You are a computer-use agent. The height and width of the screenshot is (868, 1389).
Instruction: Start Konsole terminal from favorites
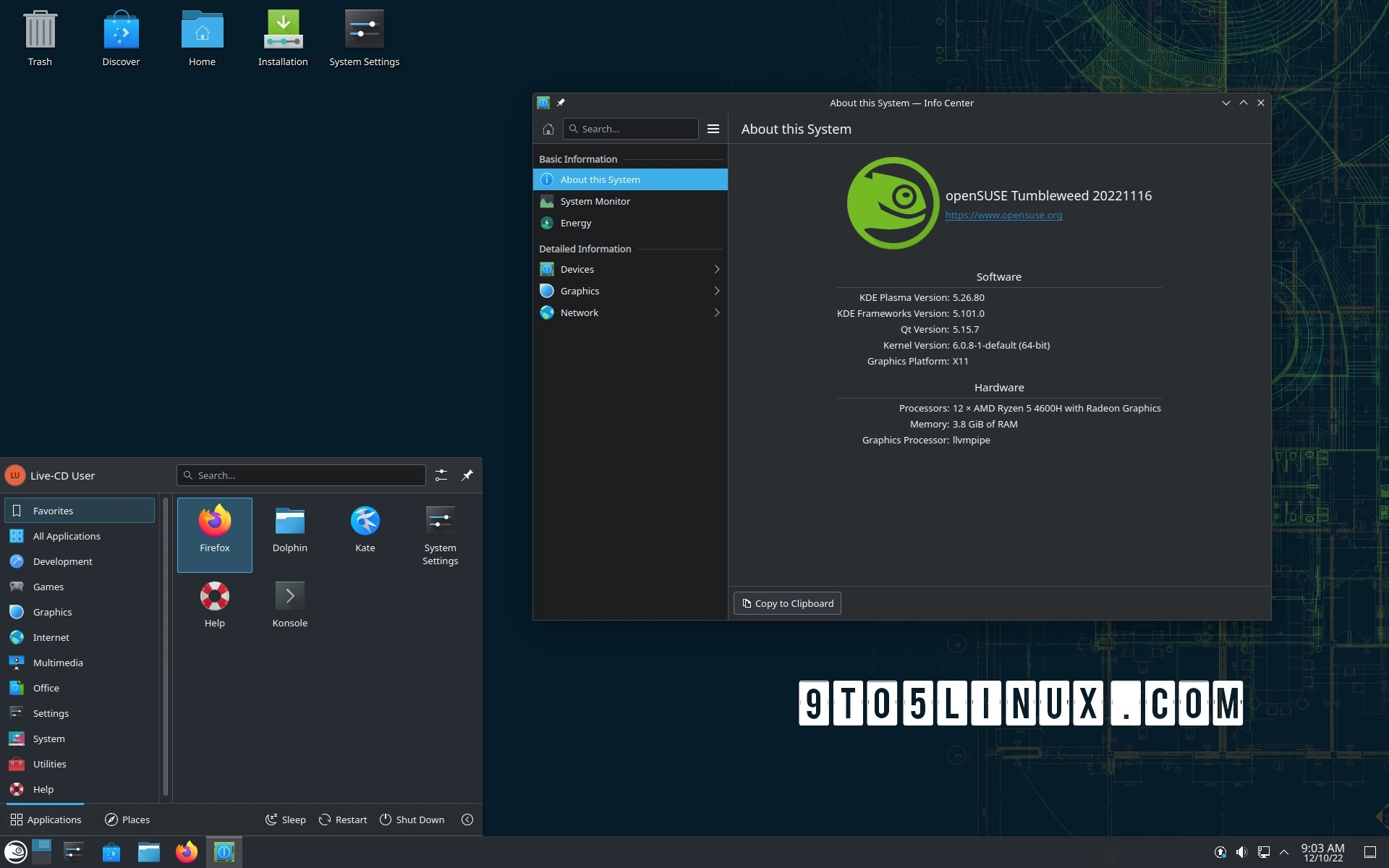coord(289,603)
